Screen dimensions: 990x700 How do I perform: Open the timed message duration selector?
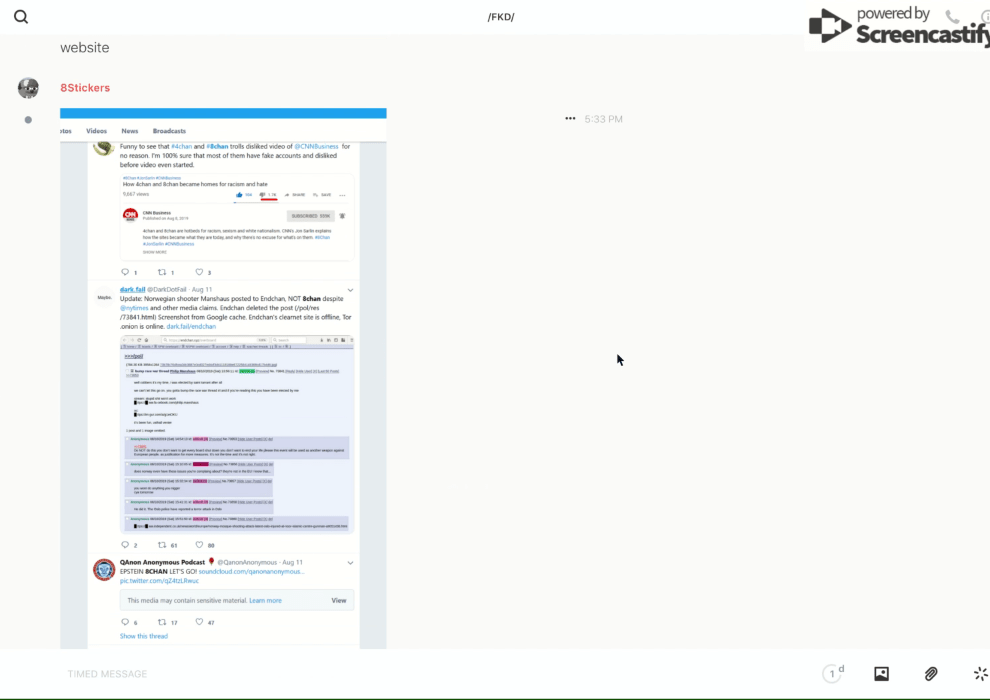[832, 674]
